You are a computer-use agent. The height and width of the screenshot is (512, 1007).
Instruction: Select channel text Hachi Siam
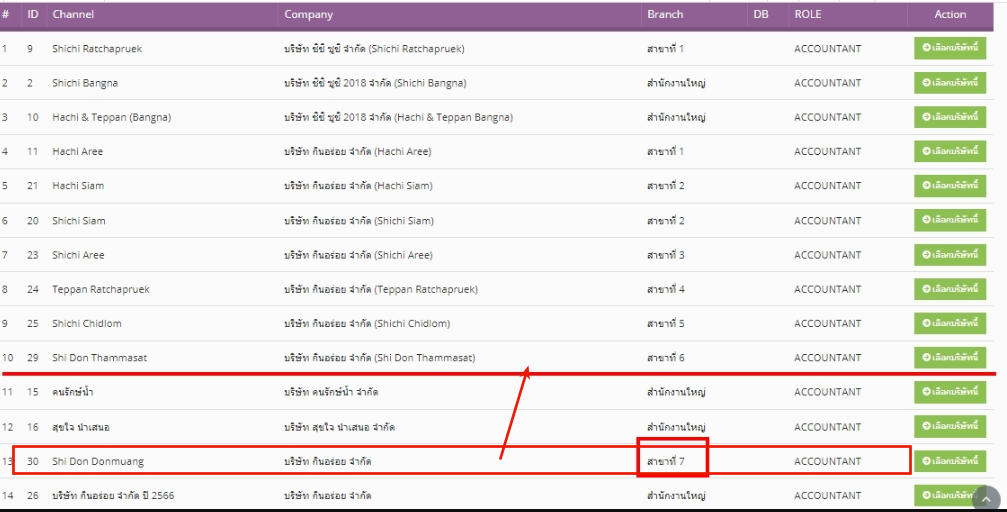coord(78,186)
